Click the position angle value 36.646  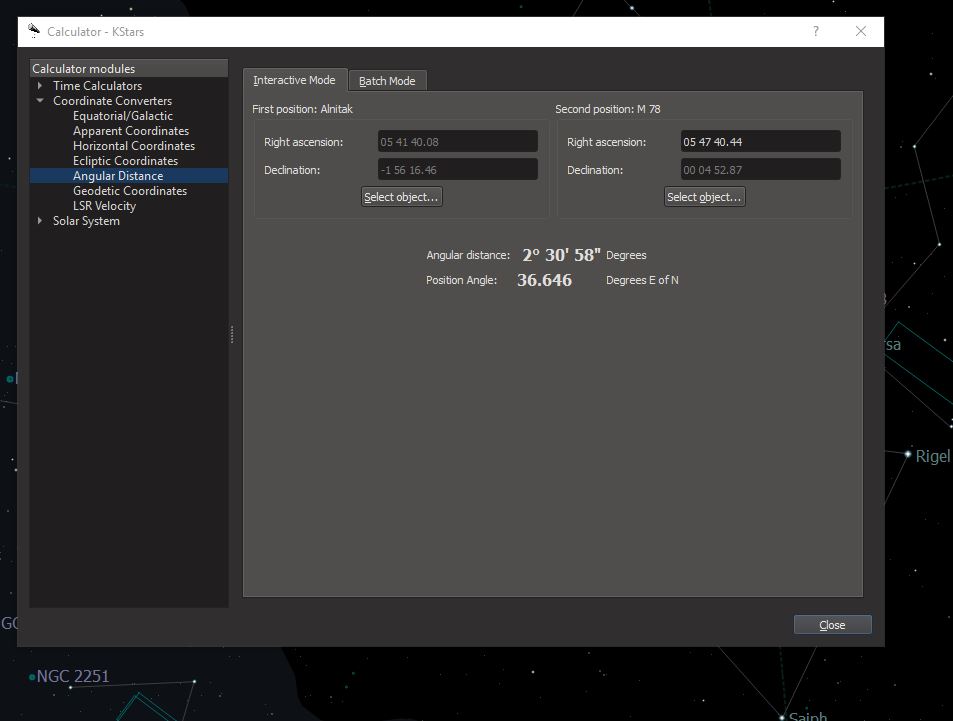tap(544, 280)
